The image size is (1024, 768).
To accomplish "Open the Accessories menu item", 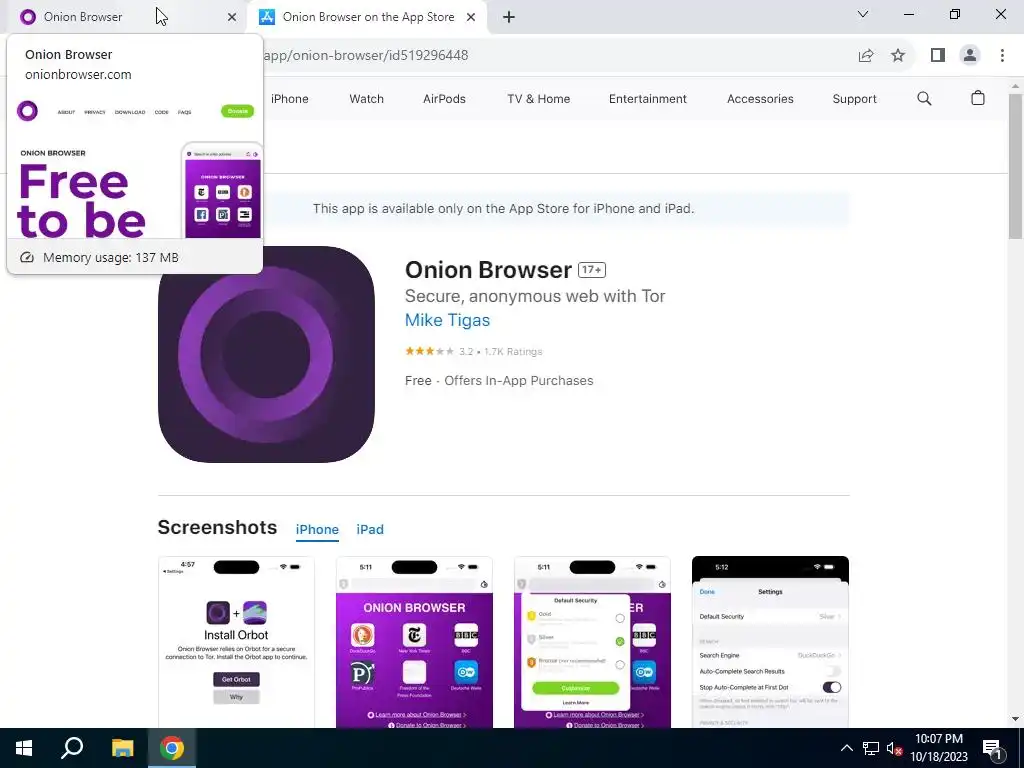I will [760, 99].
